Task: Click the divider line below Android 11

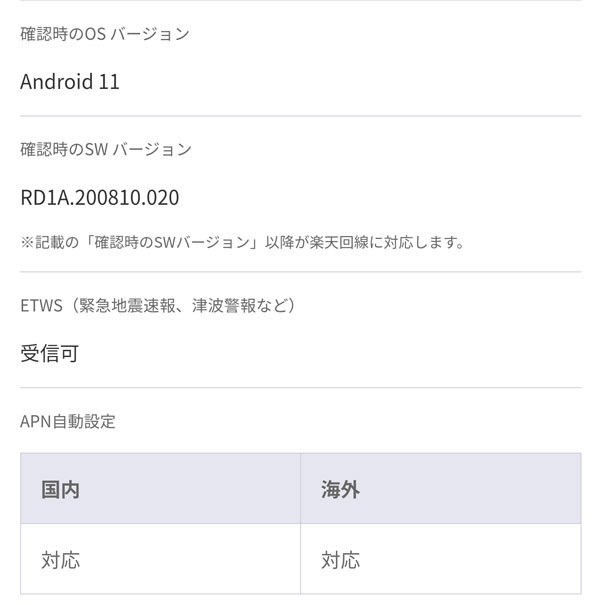Action: click(x=300, y=116)
